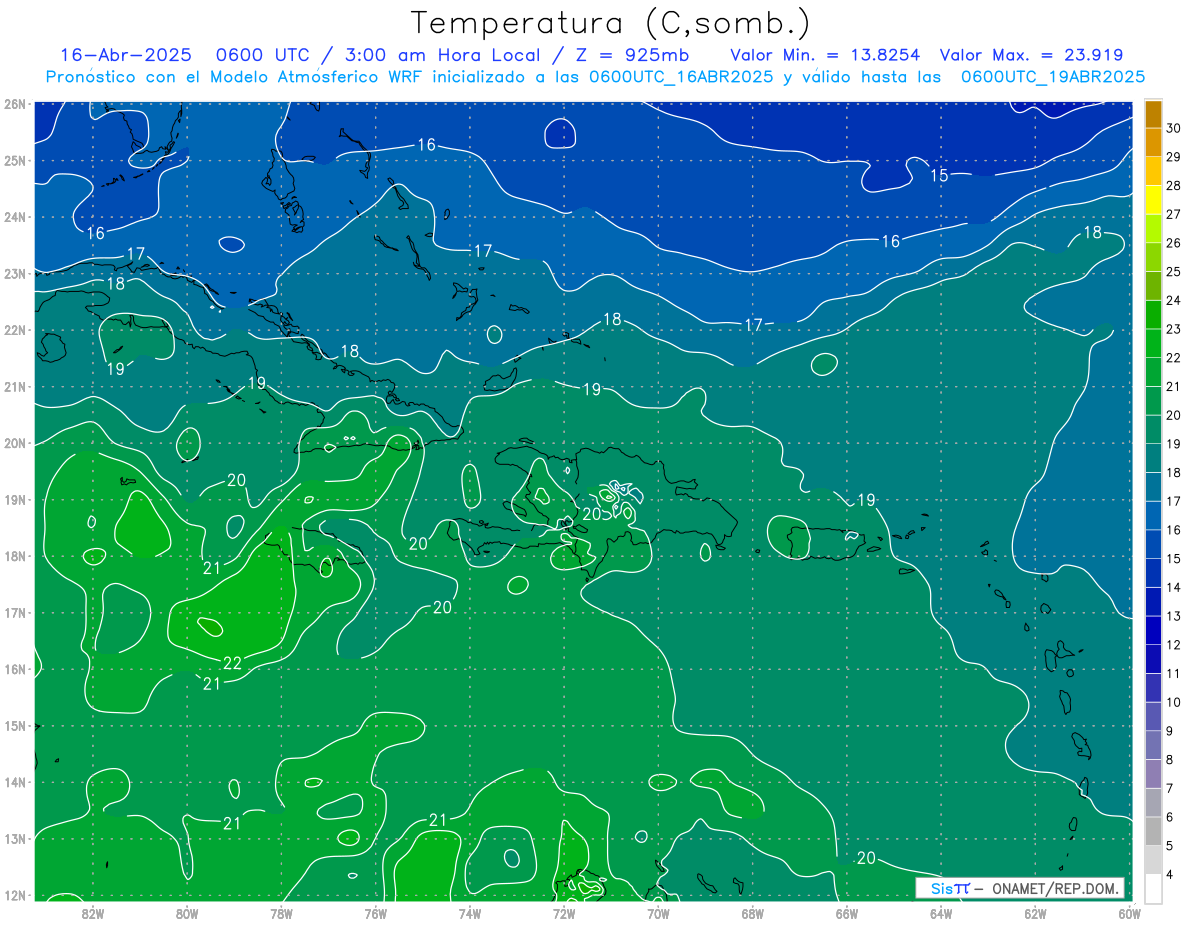1200x927 pixels.
Task: Click the colorbar legend value "7"
Action: 1170,788
